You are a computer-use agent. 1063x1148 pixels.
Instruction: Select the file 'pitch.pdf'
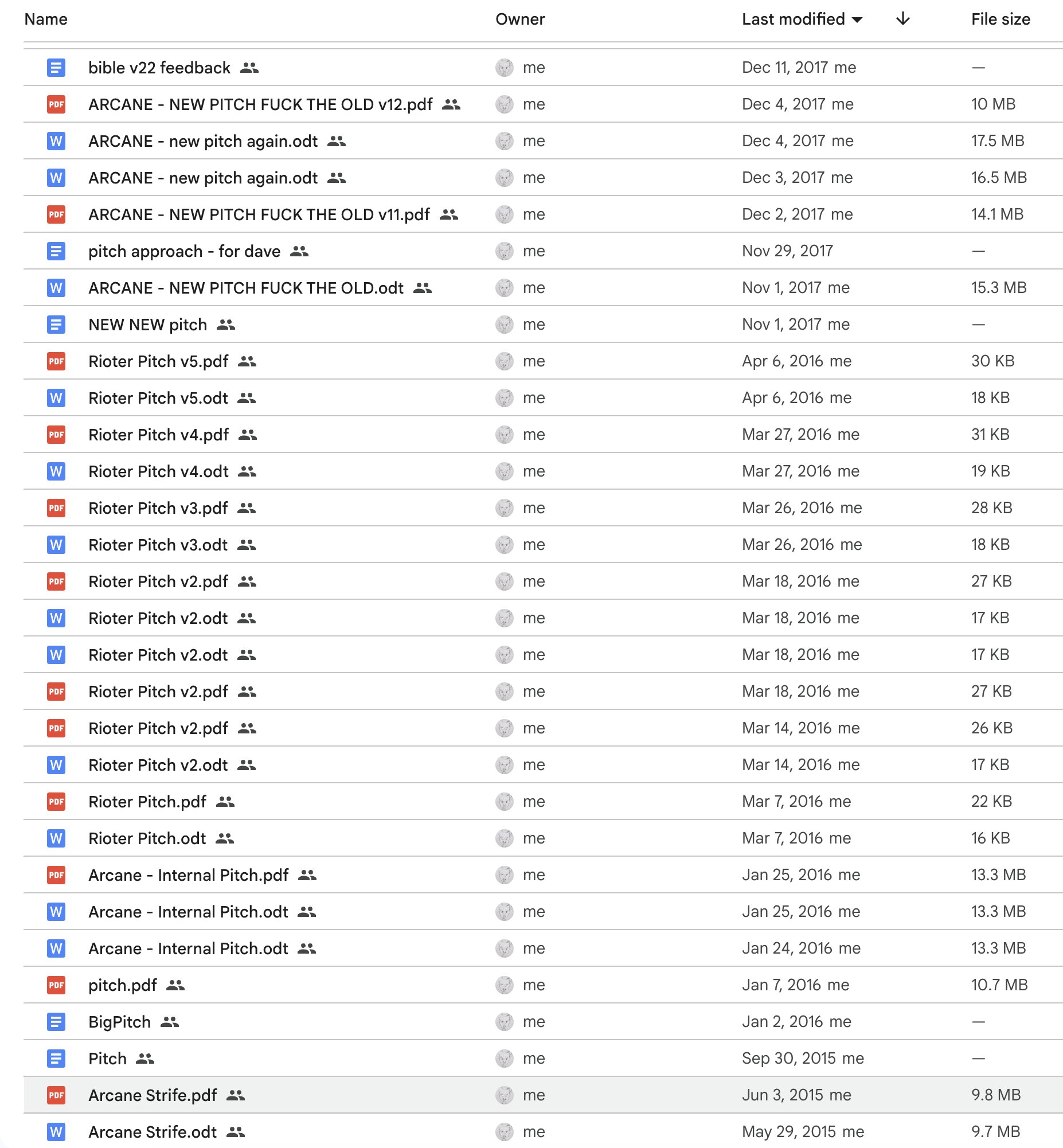click(x=123, y=985)
